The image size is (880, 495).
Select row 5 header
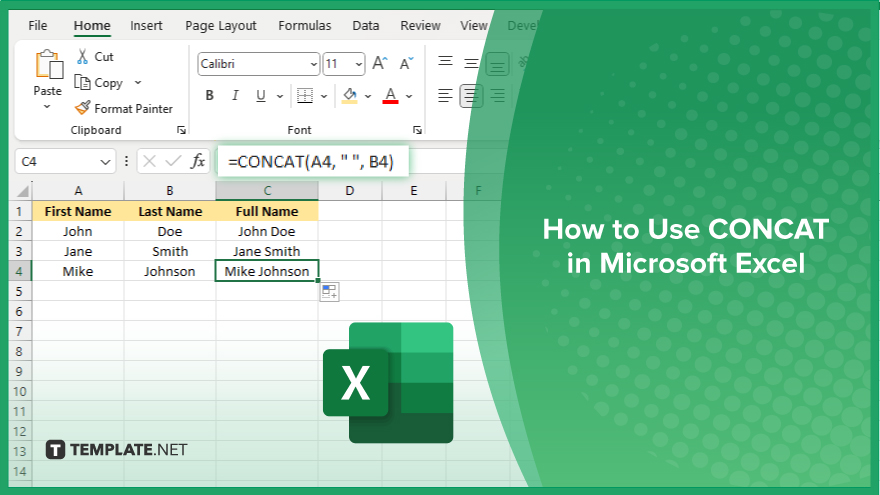[x=20, y=291]
